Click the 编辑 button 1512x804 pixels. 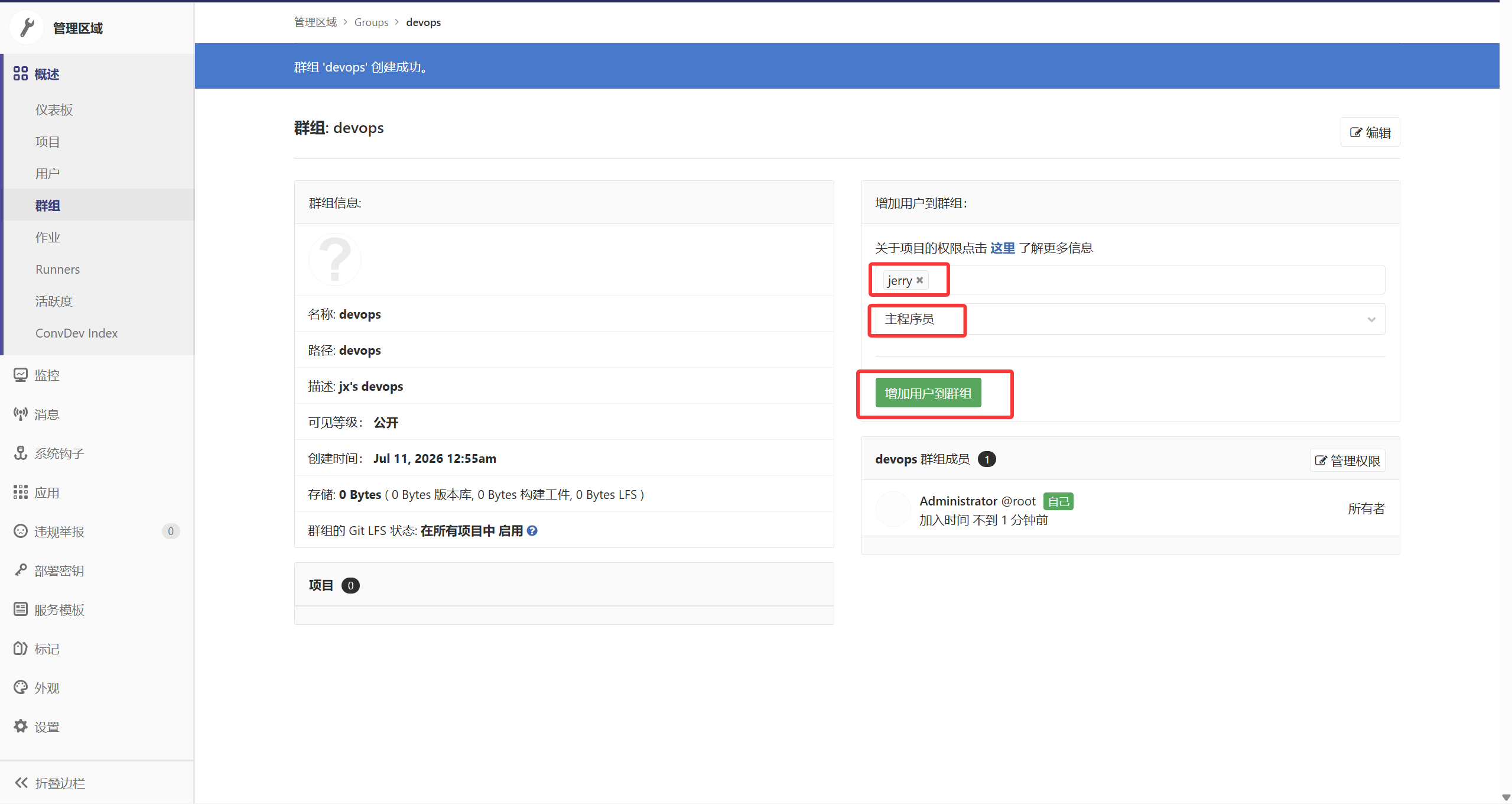point(1370,132)
